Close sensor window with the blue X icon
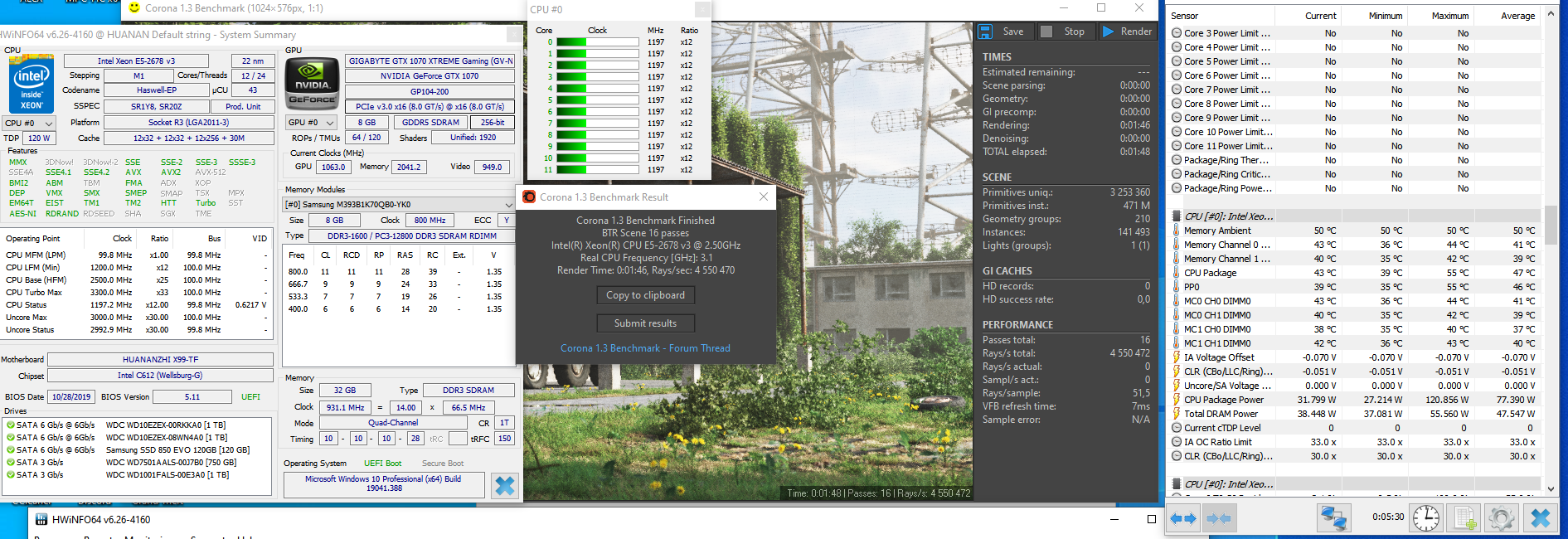1568x539 pixels. [1541, 518]
